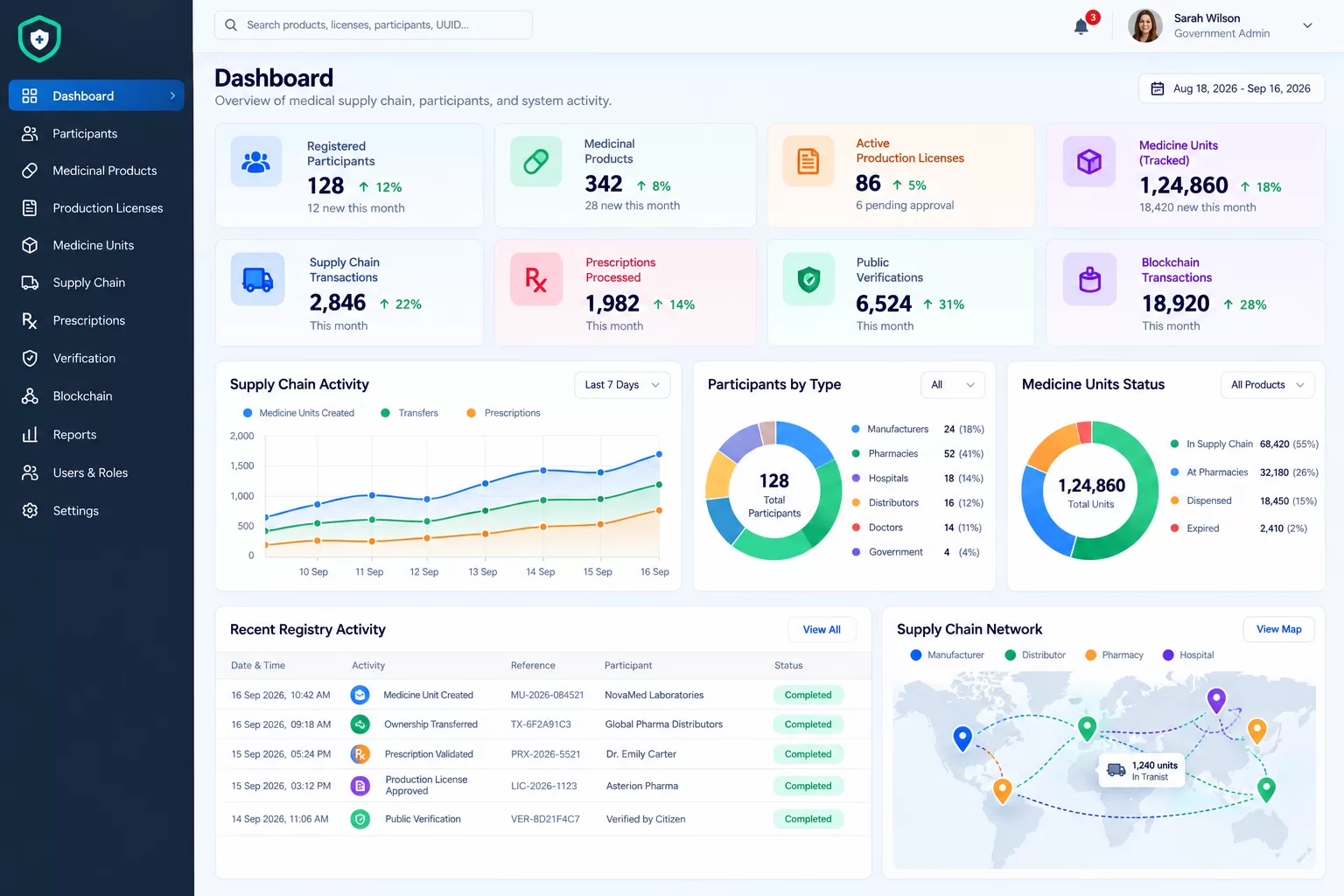Open the Last 7 Days dropdown
Viewport: 1344px width, 896px height.
tap(622, 385)
